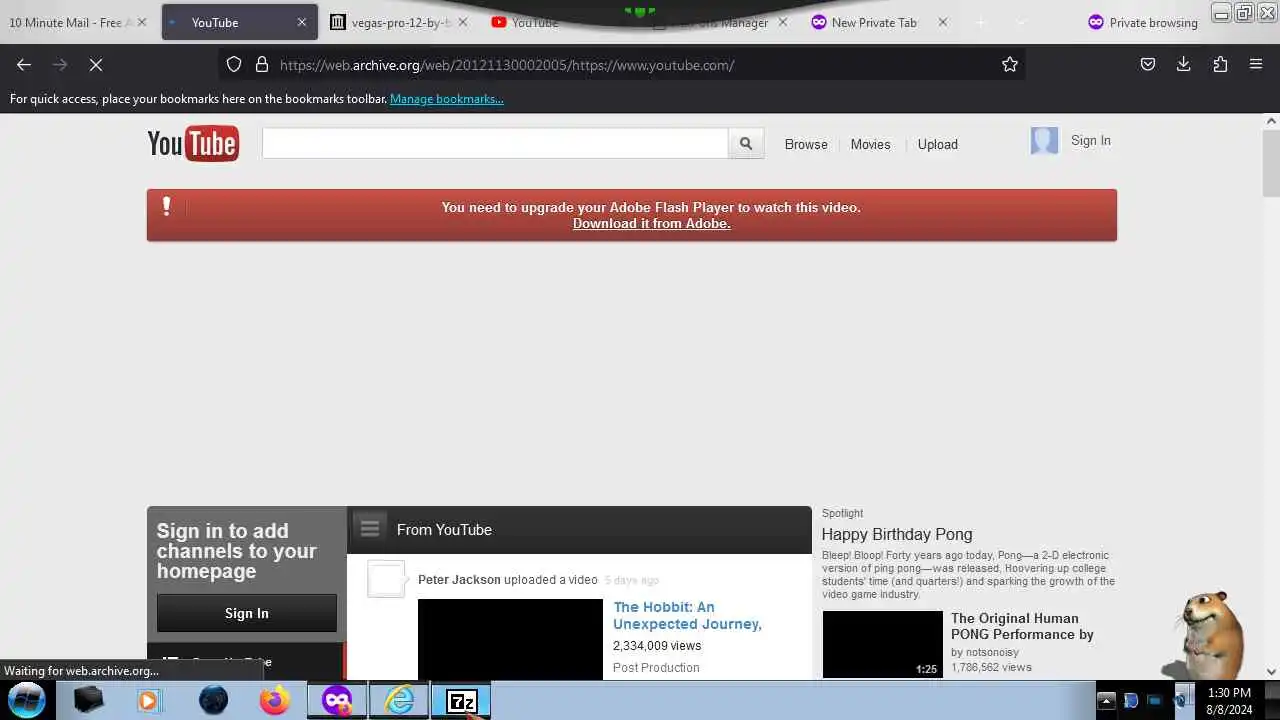Image resolution: width=1280 pixels, height=720 pixels.
Task: Open the Pocket save icon in the toolbar
Action: (x=1148, y=64)
